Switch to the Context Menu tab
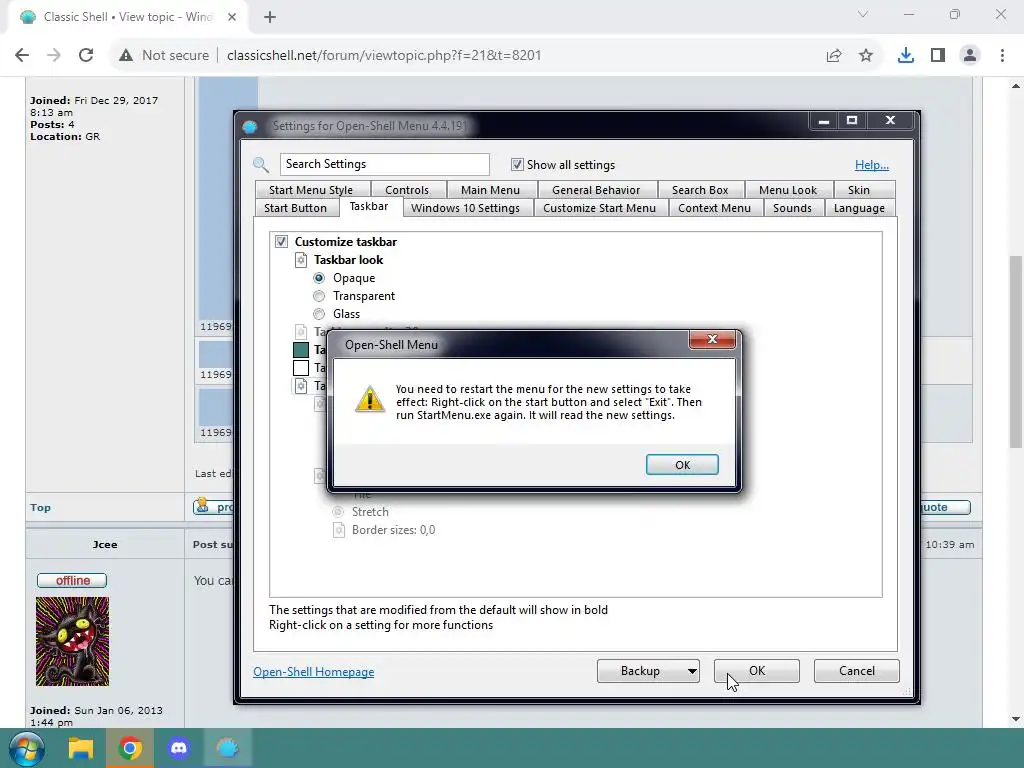 coord(714,208)
